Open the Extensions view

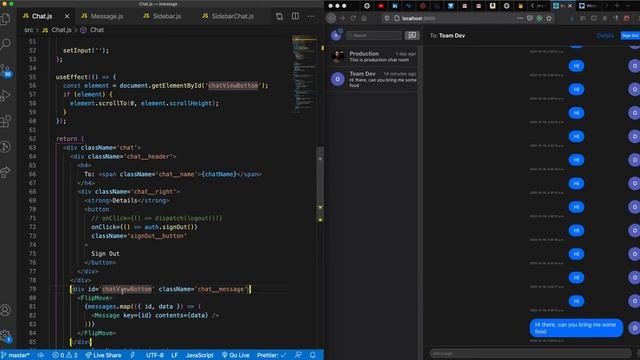pyautogui.click(x=6, y=121)
